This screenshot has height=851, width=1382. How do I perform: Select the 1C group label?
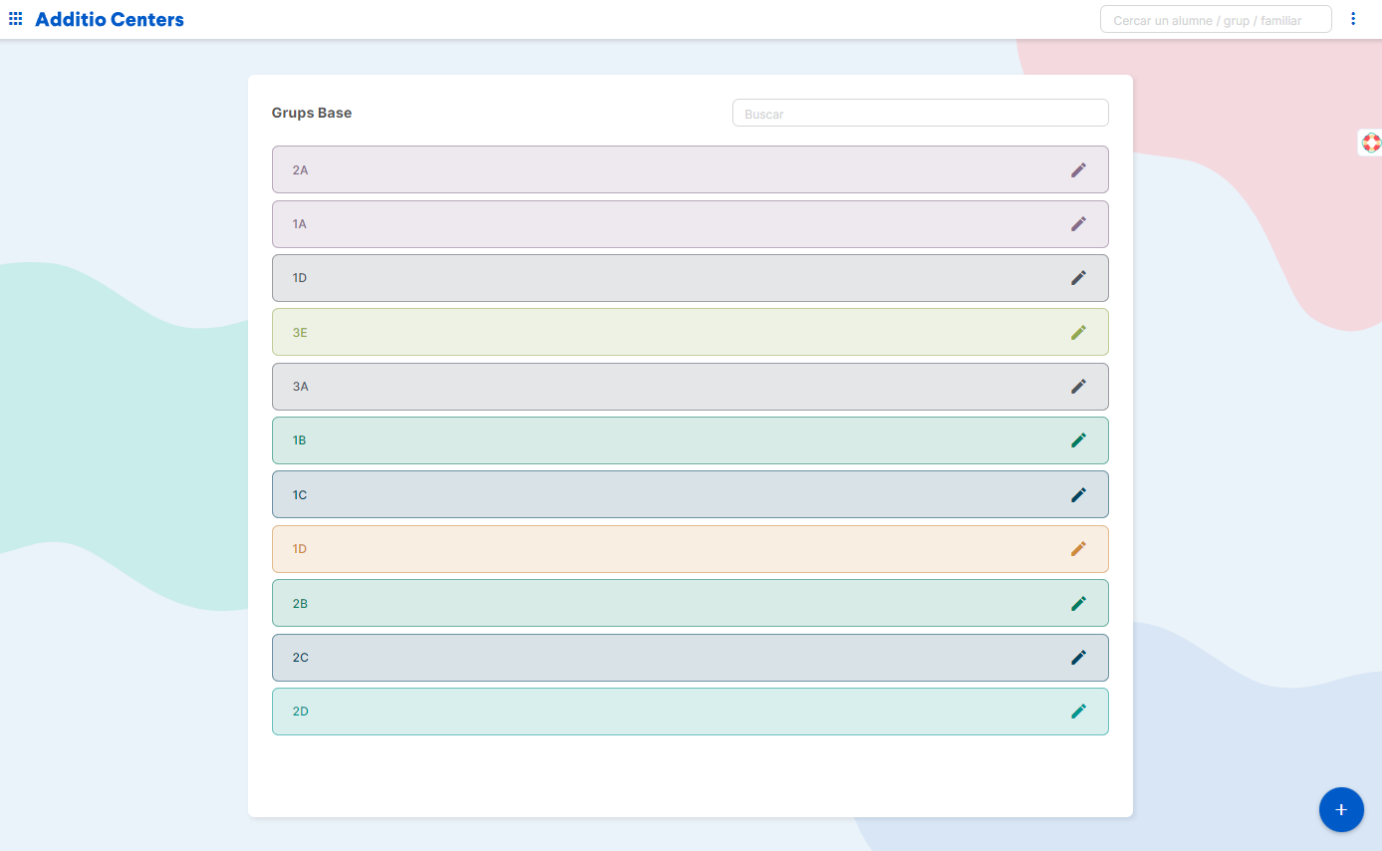point(299,495)
